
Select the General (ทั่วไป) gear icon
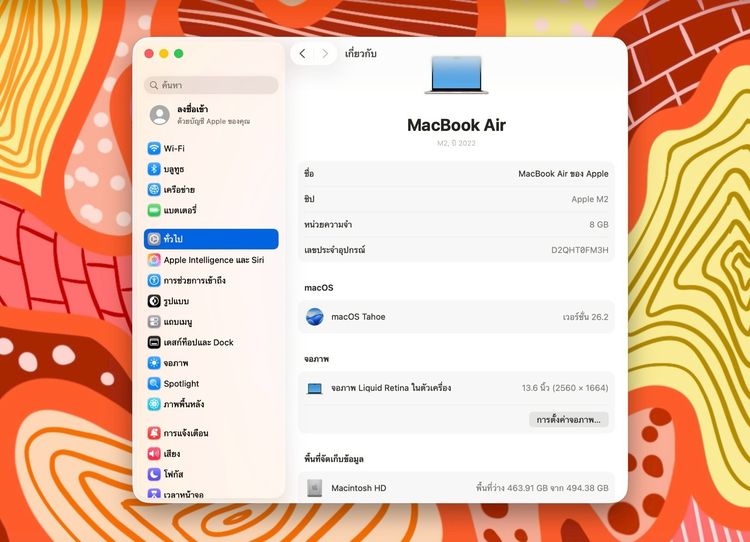[154, 239]
